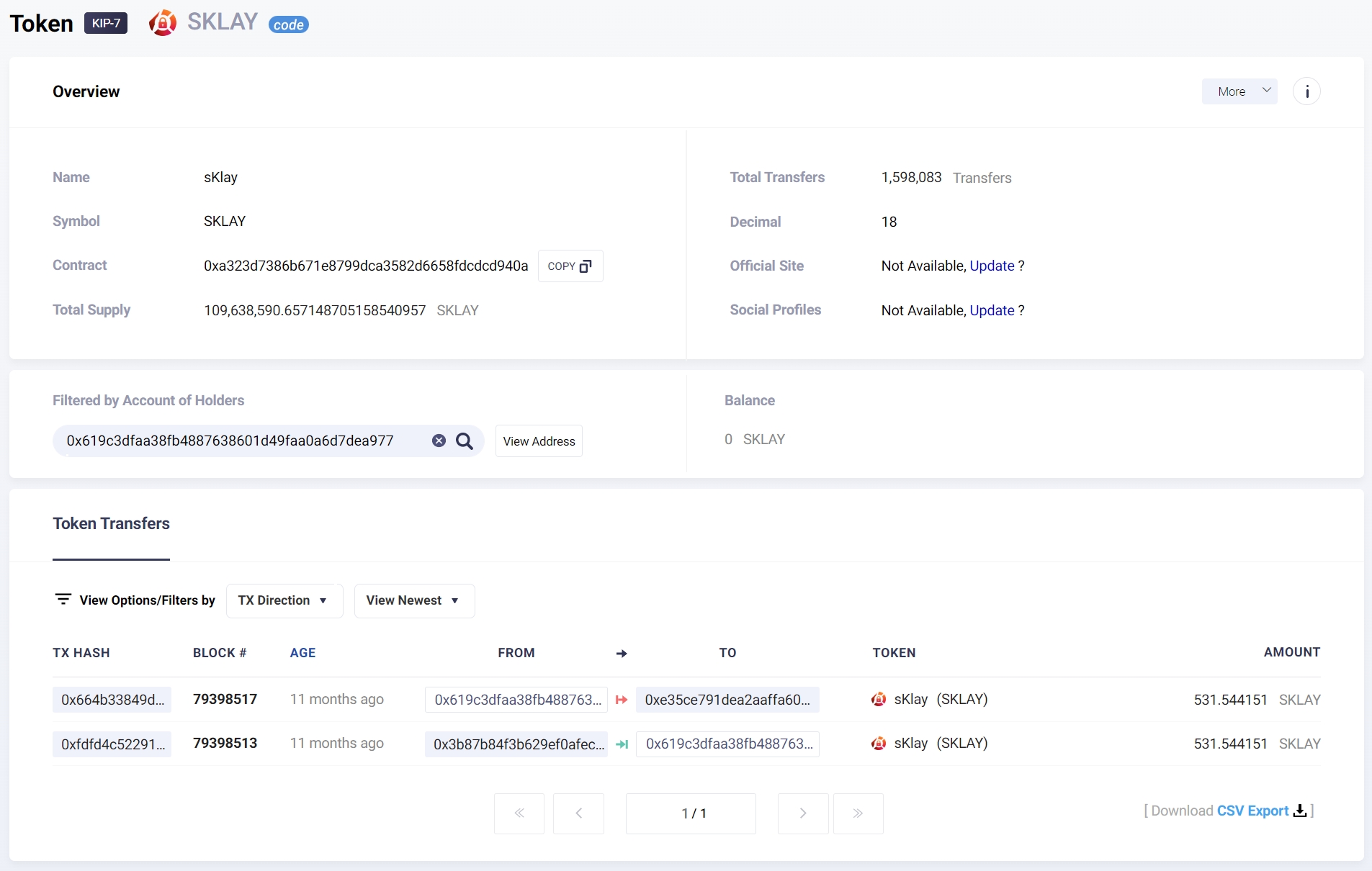
Task: Expand the TX Direction filter dropdown
Action: [x=284, y=600]
